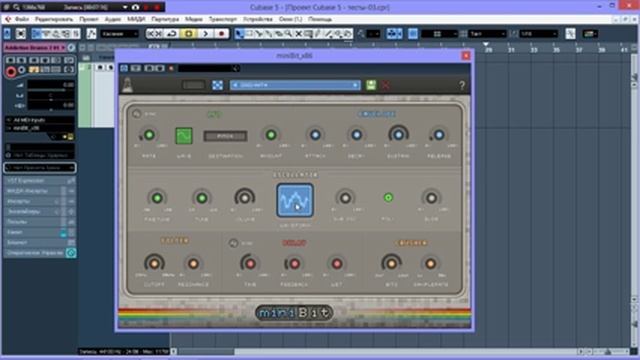Expand the VST Expression inspector section

tap(40, 180)
